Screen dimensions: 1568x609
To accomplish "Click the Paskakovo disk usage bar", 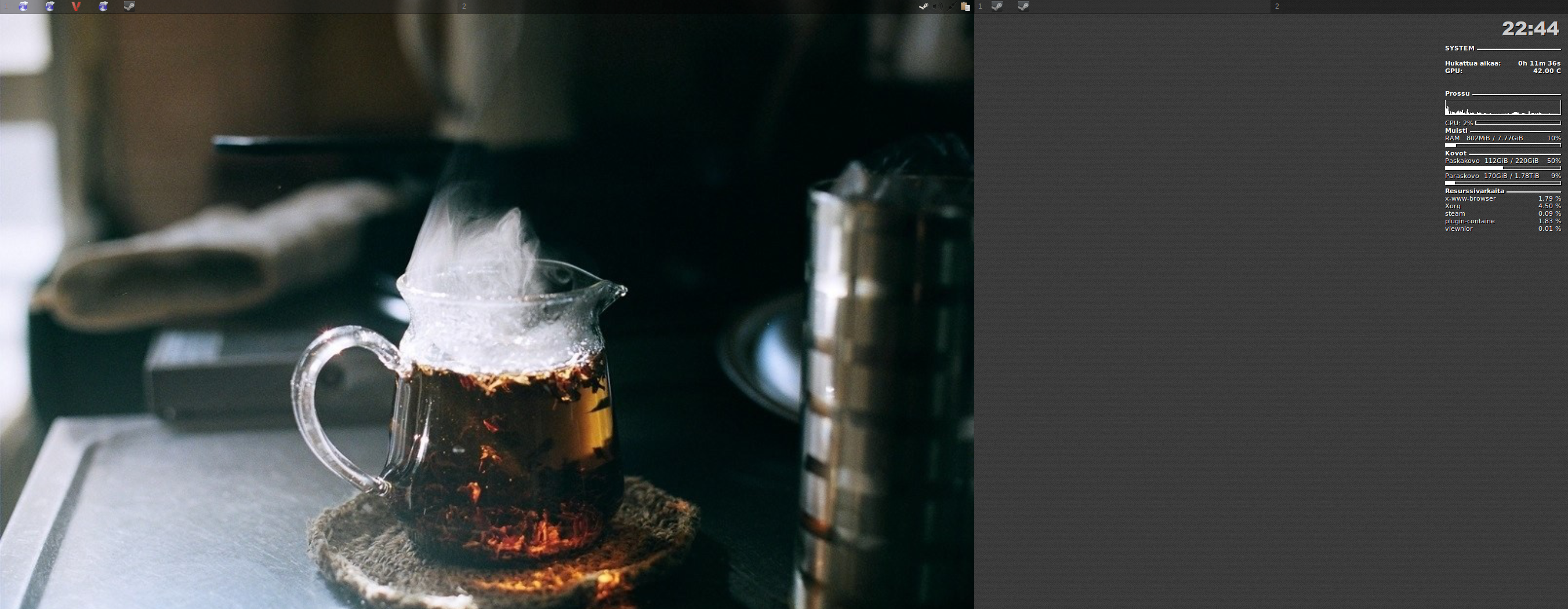I will click(x=1502, y=168).
